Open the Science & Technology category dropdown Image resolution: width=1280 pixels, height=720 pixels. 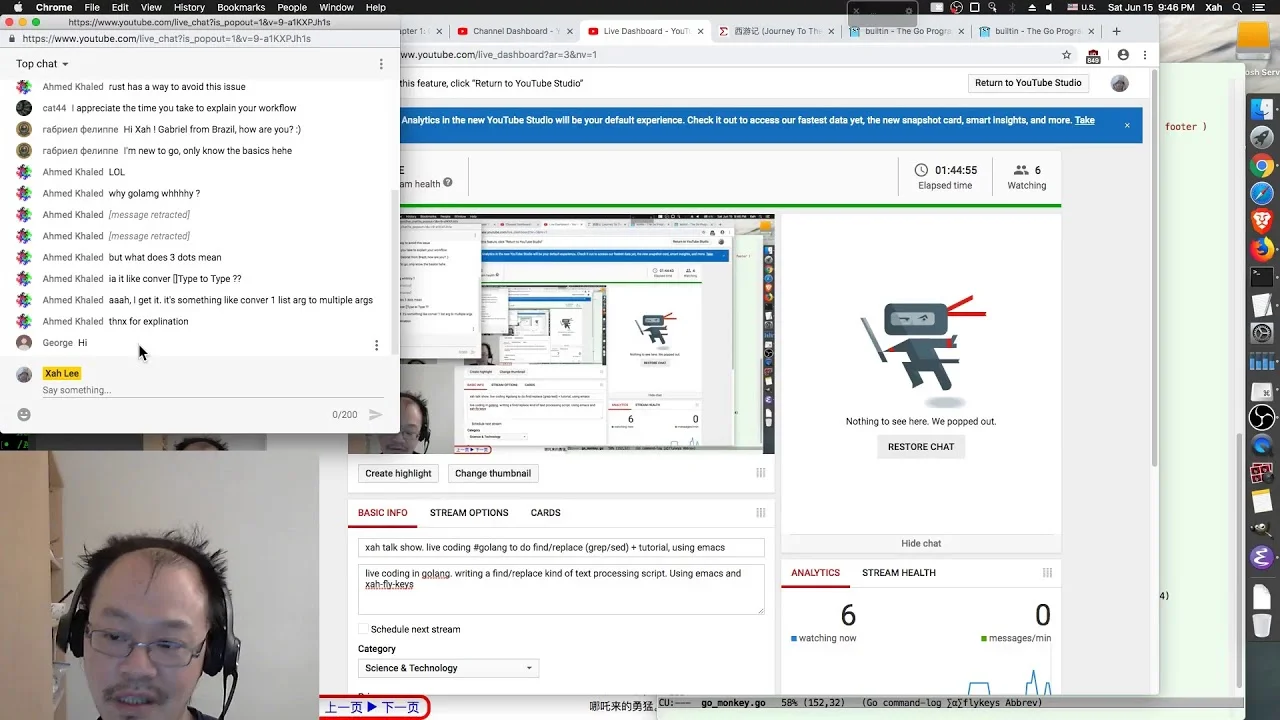[448, 668]
